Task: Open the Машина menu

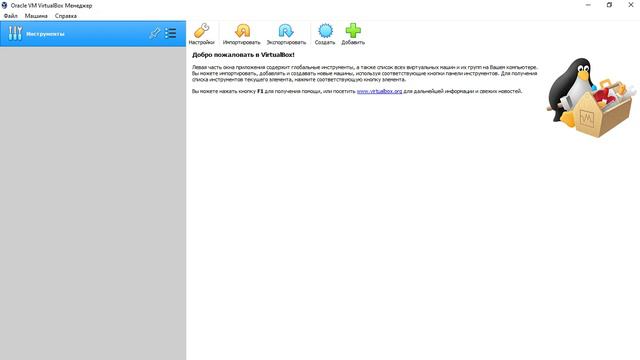Action: (x=36, y=16)
